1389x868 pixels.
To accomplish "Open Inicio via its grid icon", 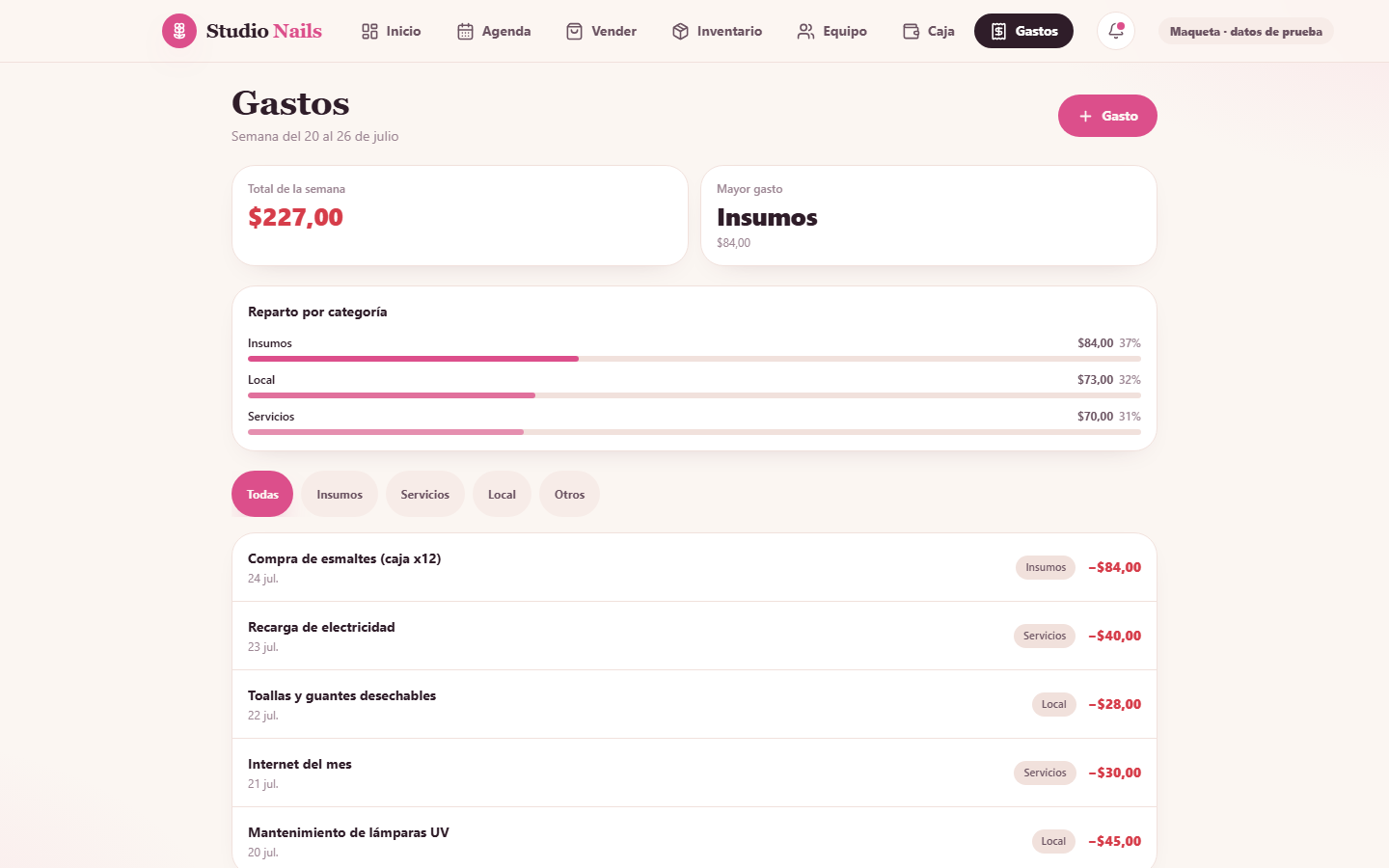I will pyautogui.click(x=369, y=32).
